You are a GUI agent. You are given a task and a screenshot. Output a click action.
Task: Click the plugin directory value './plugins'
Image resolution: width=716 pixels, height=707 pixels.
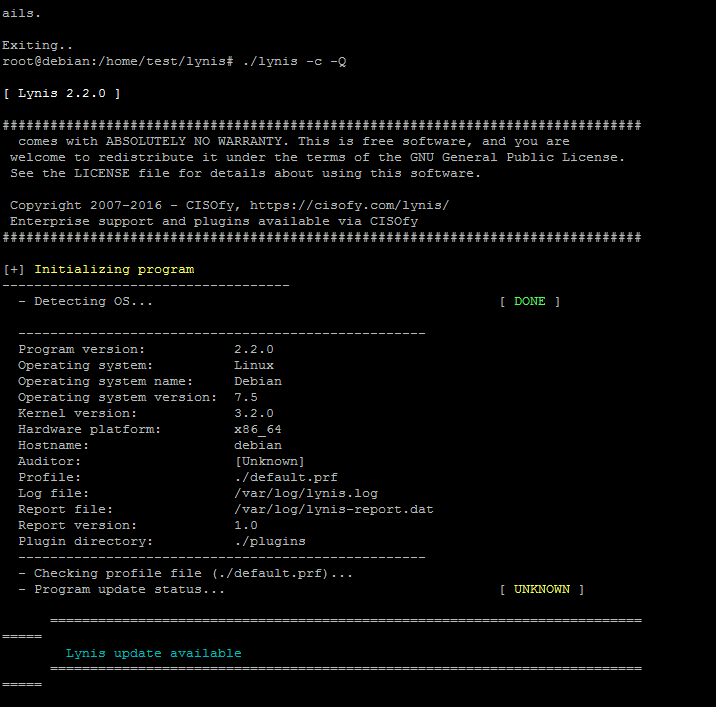point(270,541)
